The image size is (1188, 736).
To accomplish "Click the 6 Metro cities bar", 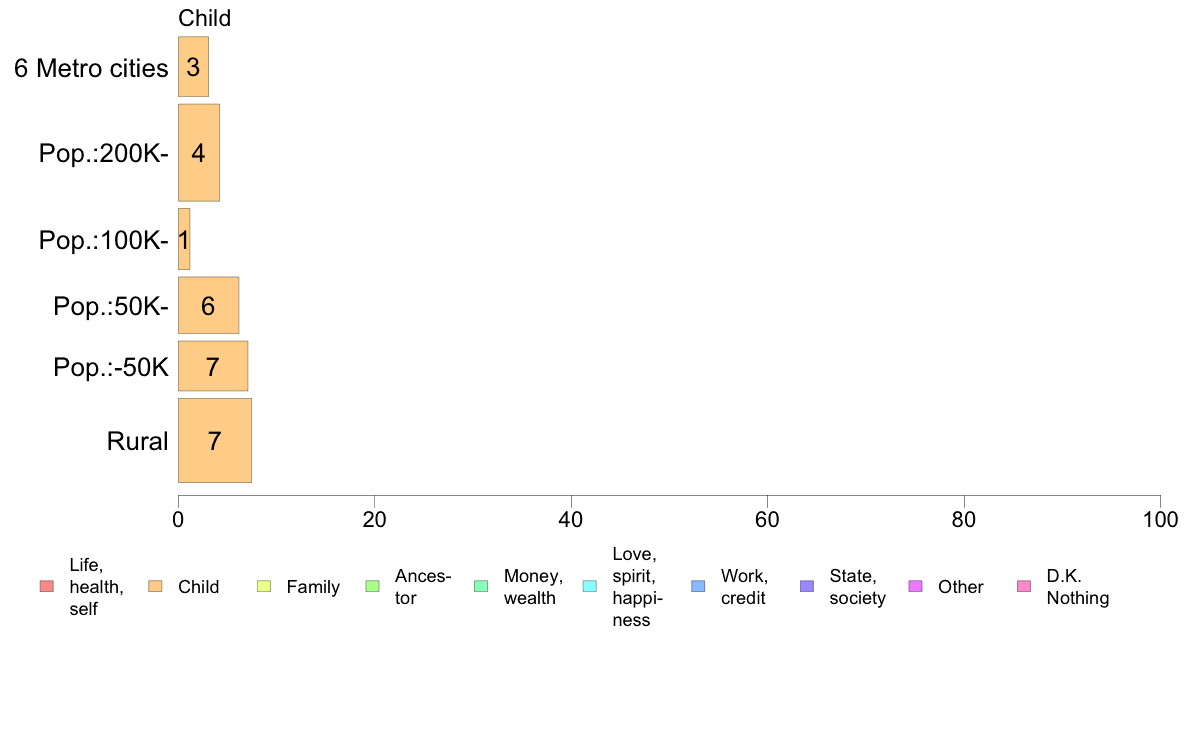I will pyautogui.click(x=193, y=67).
